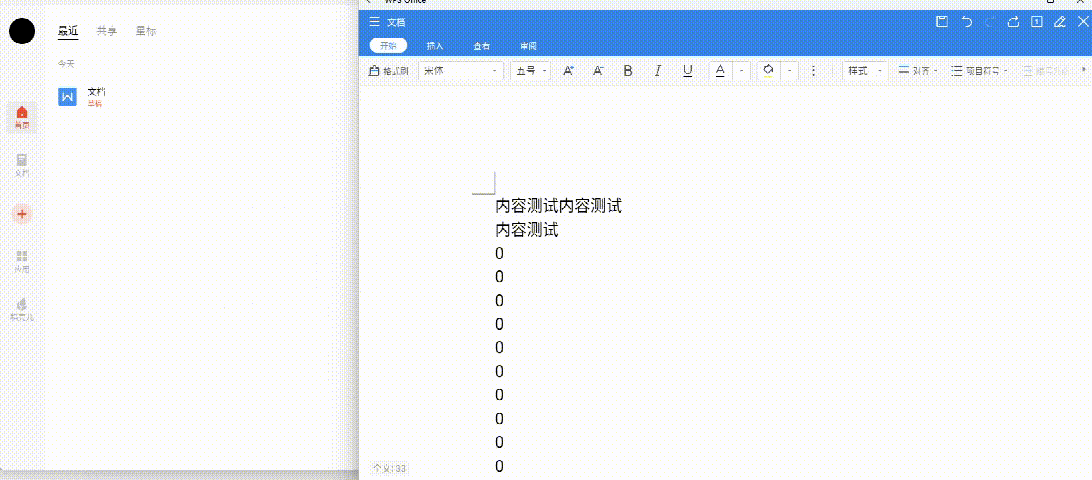Open the third ribbon tab after 插入
Viewport: 1092px width, 480px height.
tap(481, 46)
